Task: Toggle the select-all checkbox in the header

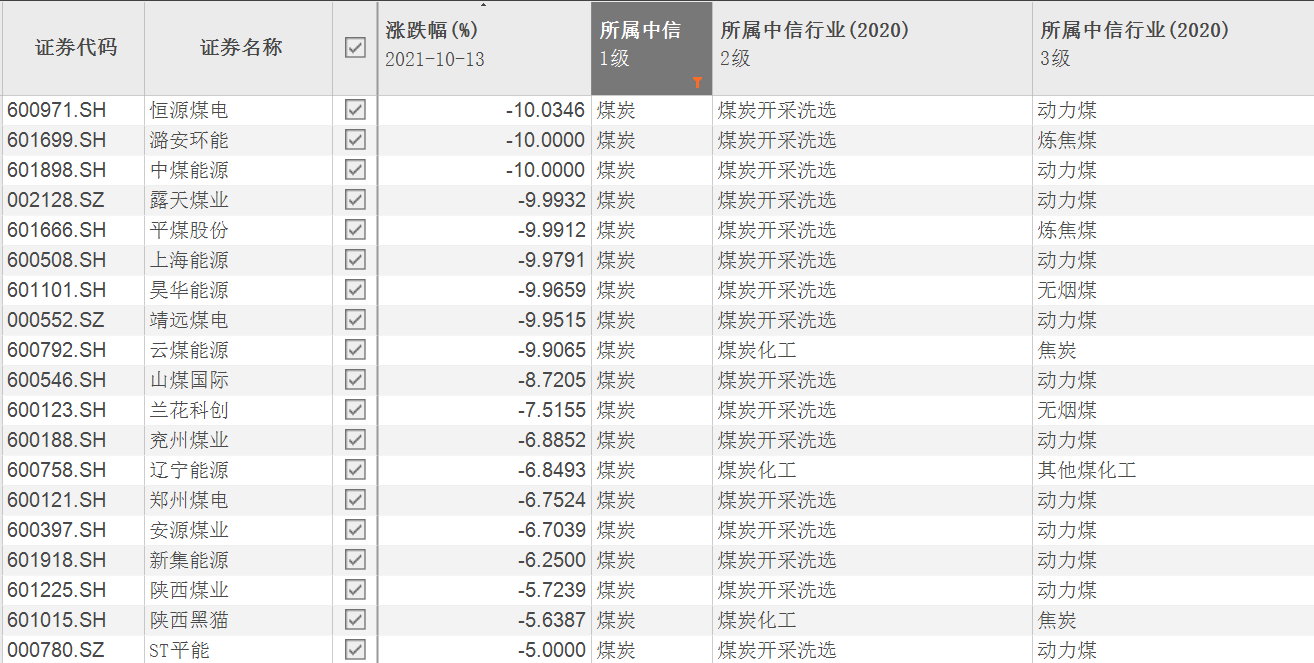Action: (355, 47)
